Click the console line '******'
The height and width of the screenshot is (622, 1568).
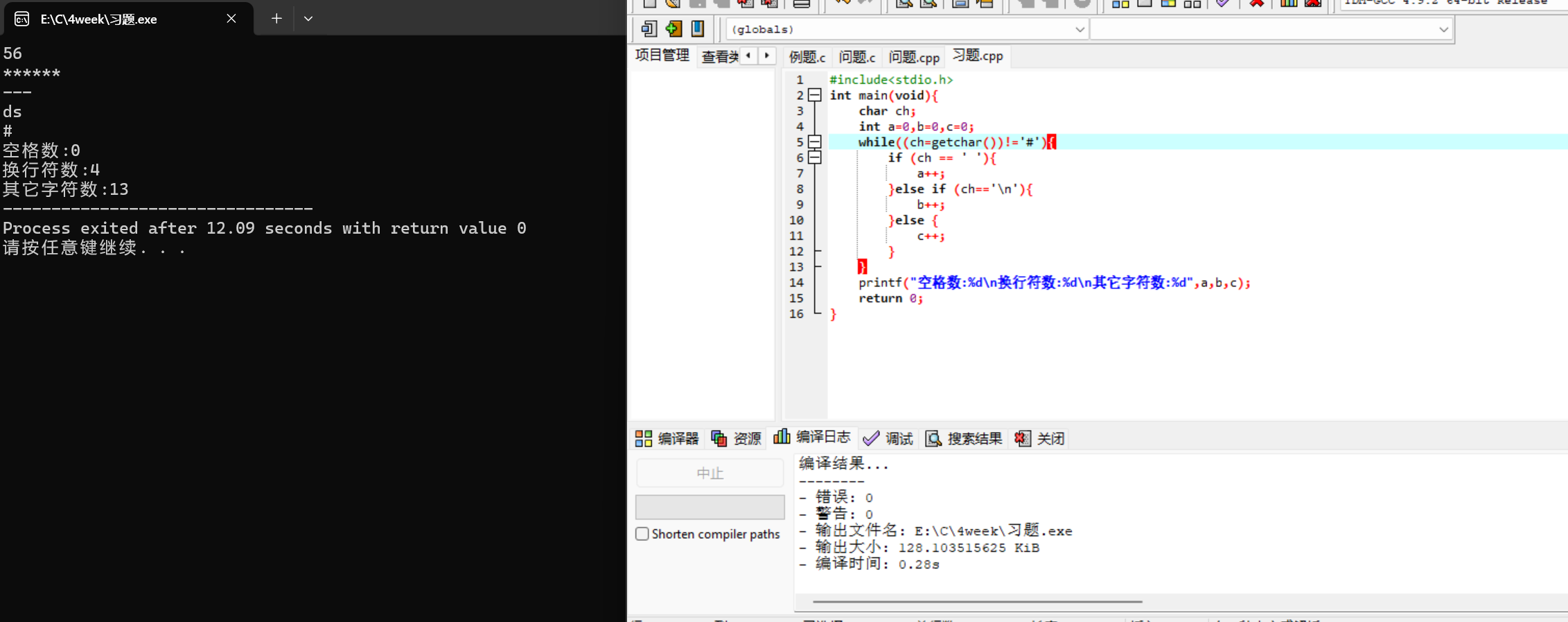click(x=32, y=73)
